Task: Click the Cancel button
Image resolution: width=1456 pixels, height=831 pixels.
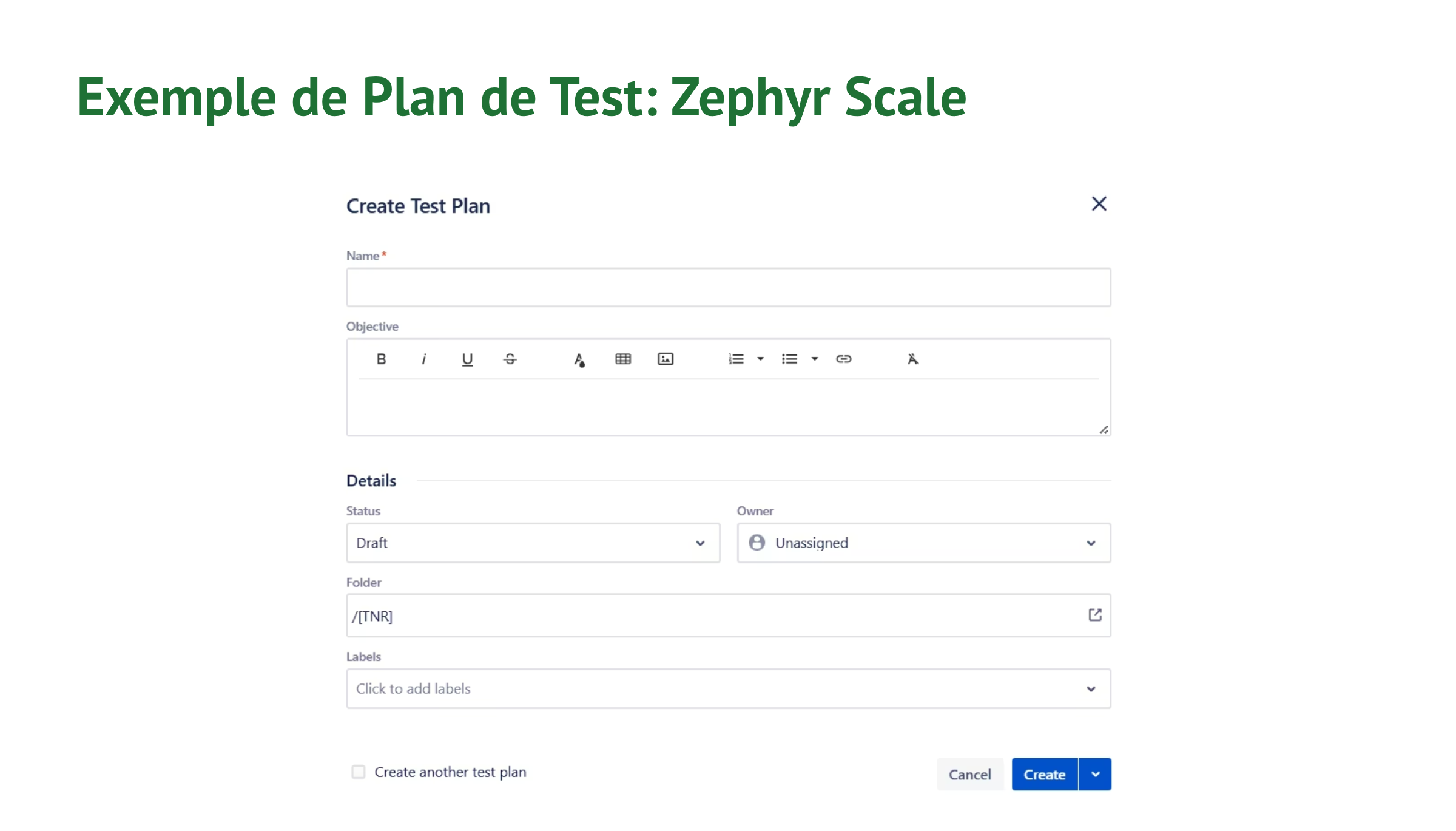Action: [969, 775]
